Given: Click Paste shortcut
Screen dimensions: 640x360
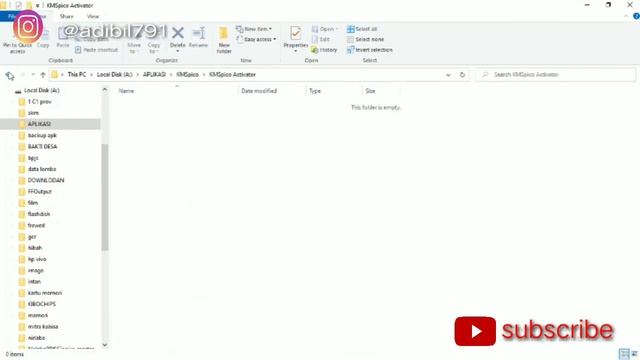Looking at the screenshot, I should [96, 50].
